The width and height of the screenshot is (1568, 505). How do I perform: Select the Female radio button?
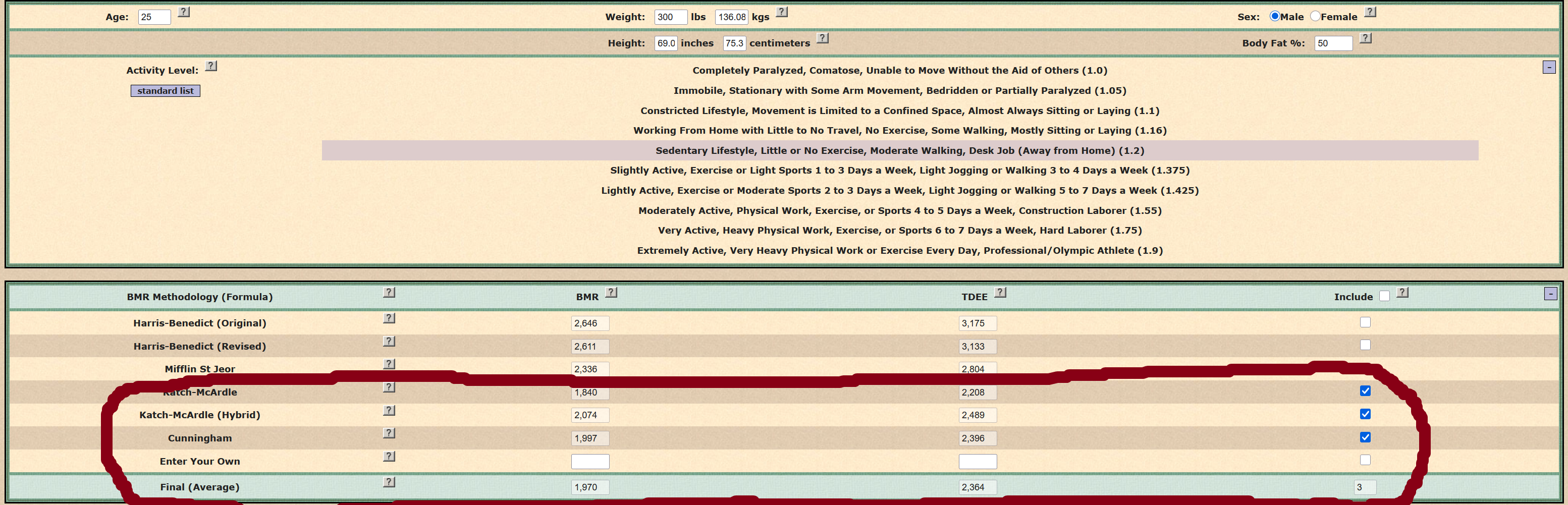pos(1315,17)
